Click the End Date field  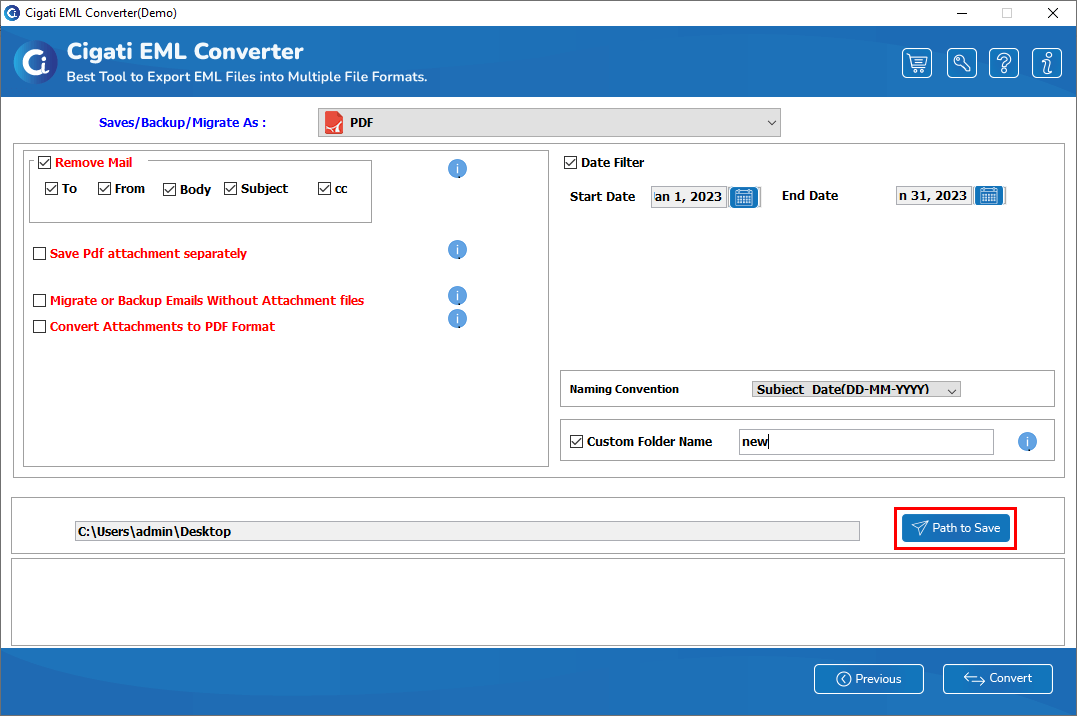point(933,196)
